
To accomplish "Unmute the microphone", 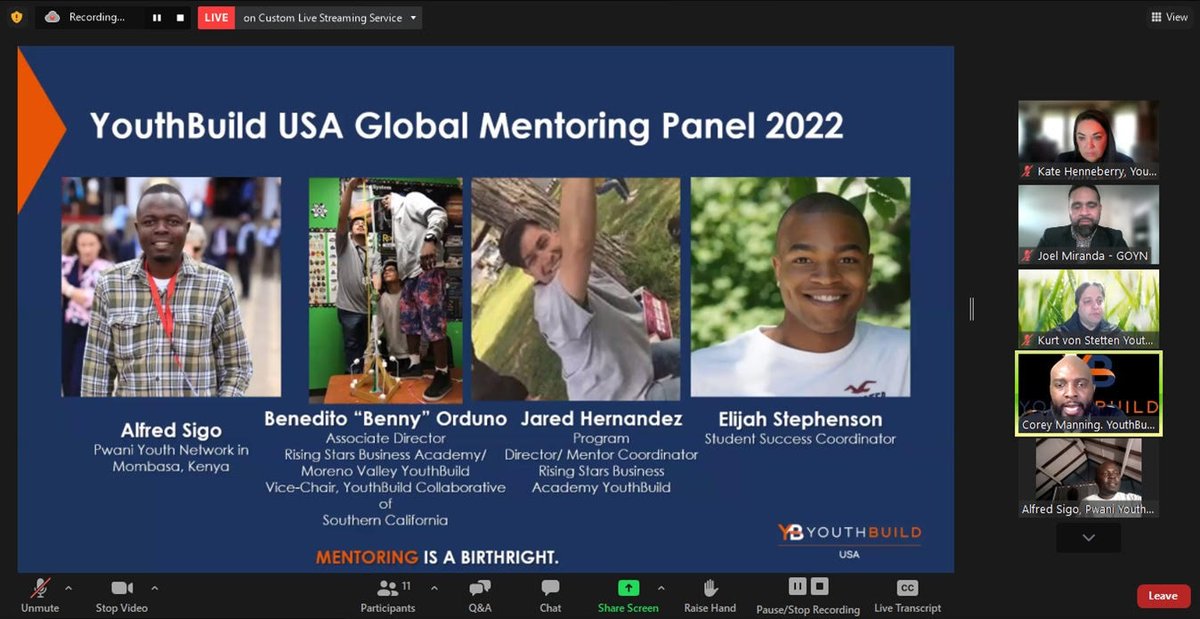I will (x=40, y=596).
